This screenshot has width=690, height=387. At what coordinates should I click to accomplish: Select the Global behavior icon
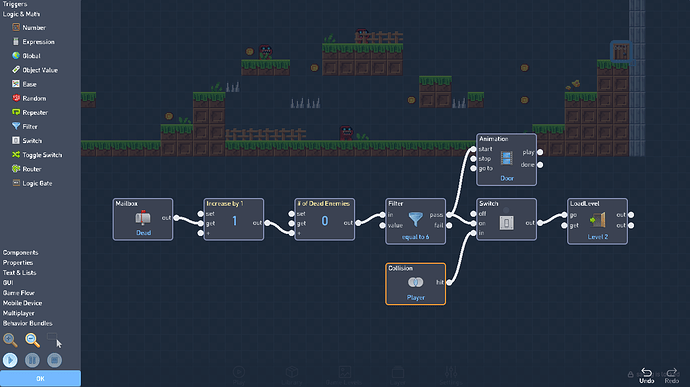point(16,55)
